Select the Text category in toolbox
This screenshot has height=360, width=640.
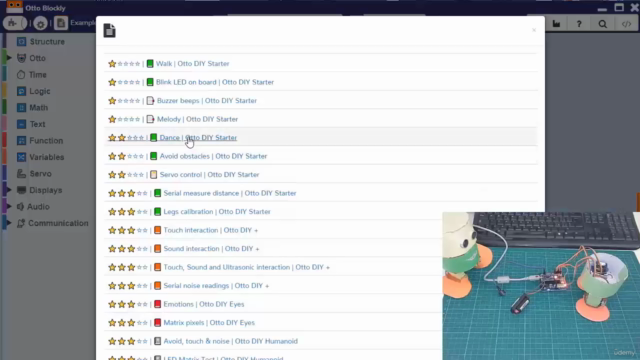[x=37, y=124]
